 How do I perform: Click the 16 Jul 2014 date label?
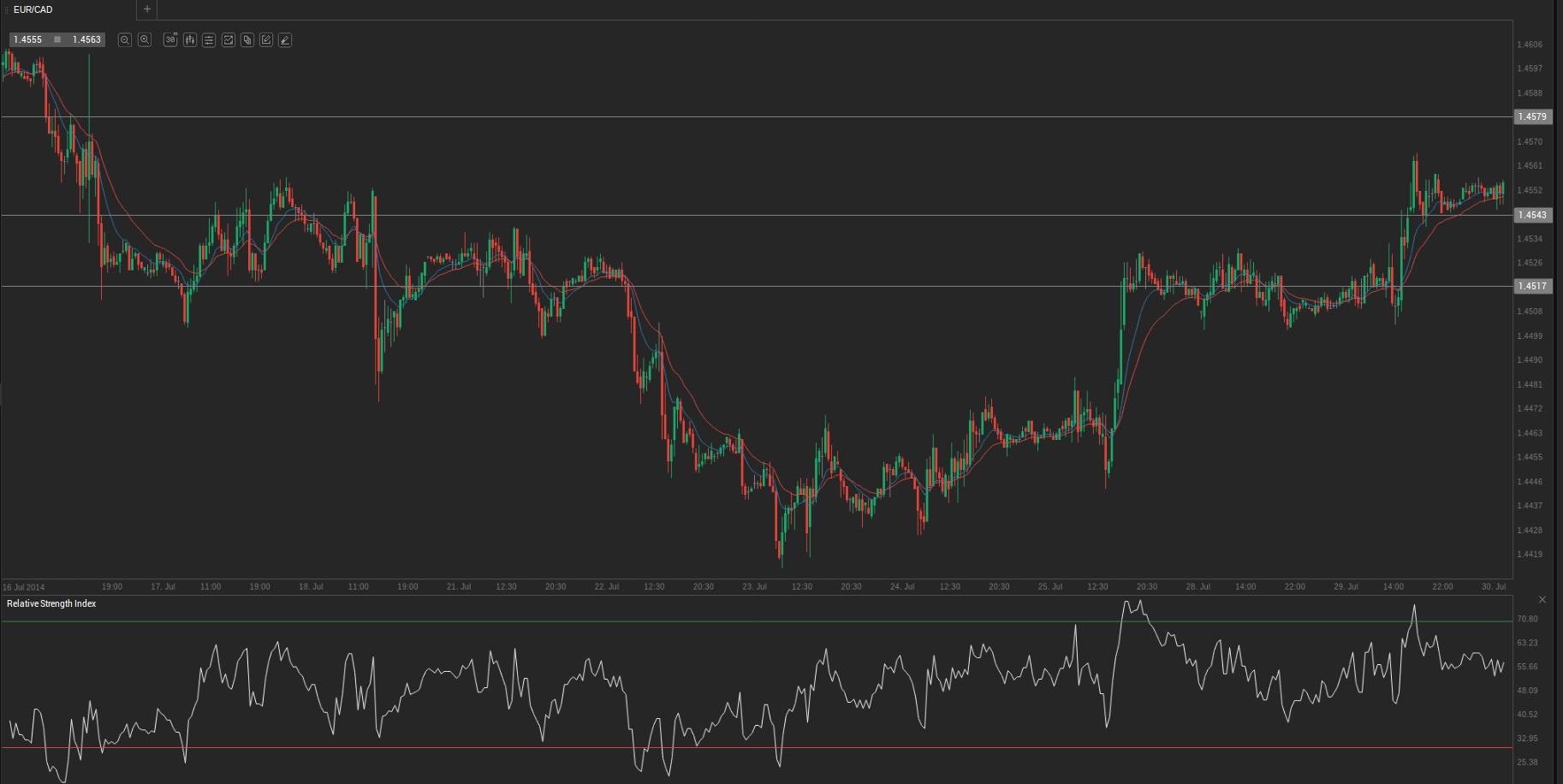pos(24,587)
